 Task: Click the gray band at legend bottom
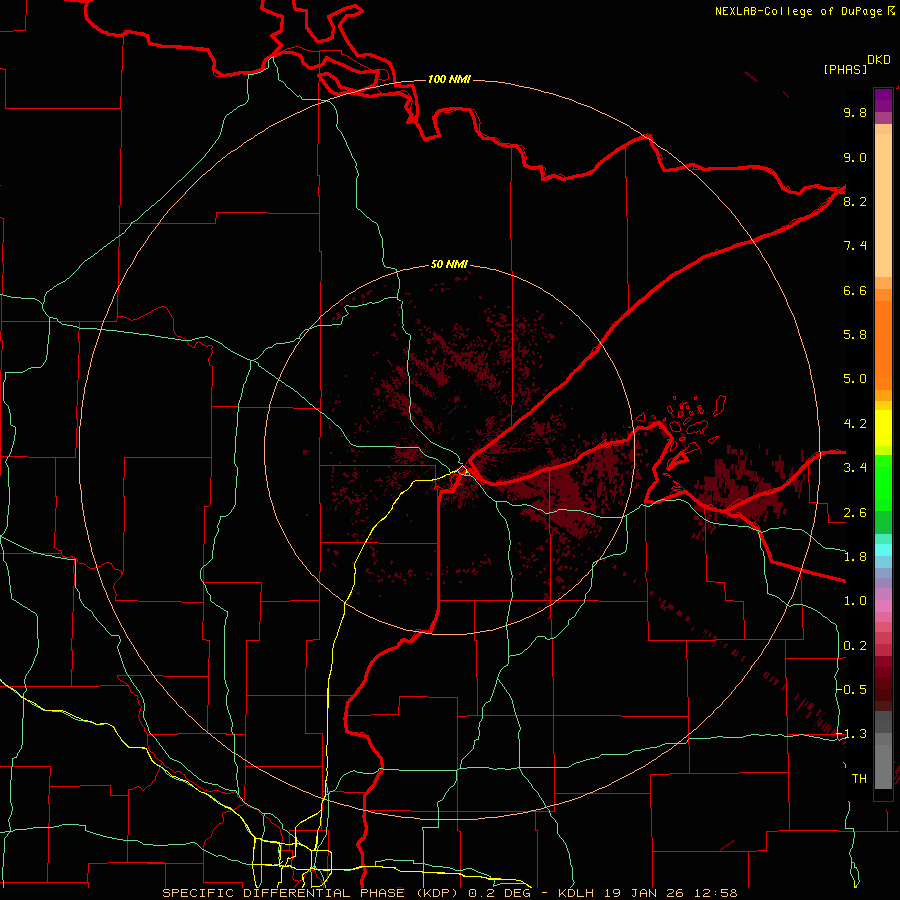[883, 751]
